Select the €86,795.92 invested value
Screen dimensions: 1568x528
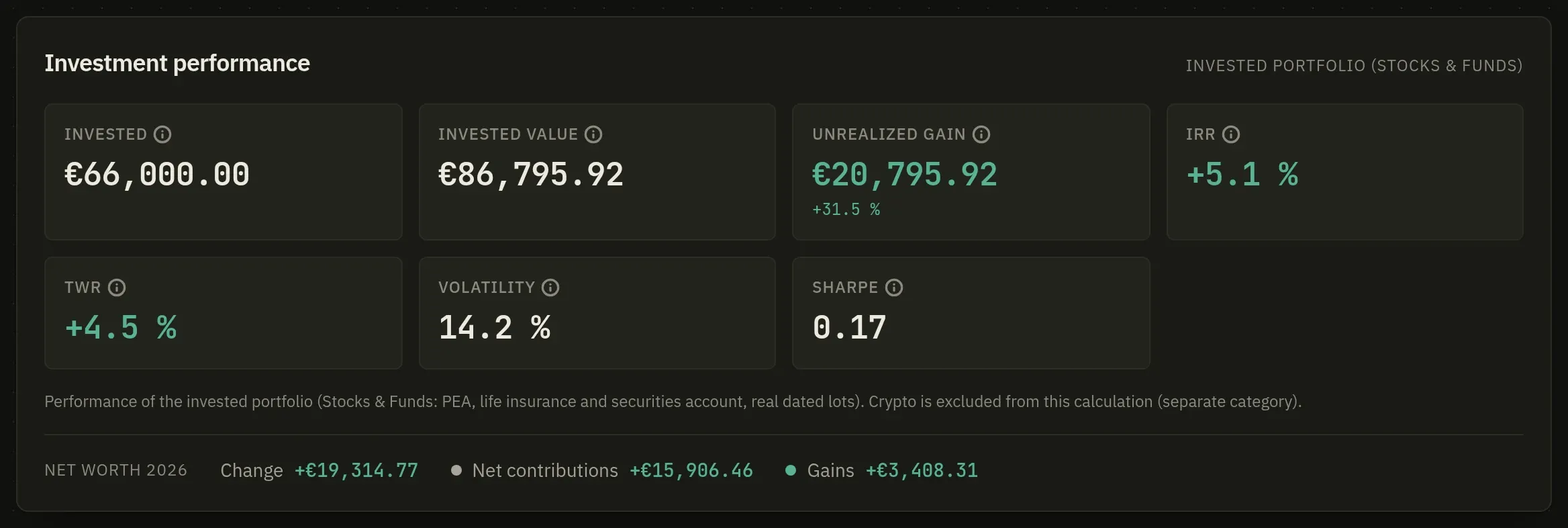(x=531, y=175)
